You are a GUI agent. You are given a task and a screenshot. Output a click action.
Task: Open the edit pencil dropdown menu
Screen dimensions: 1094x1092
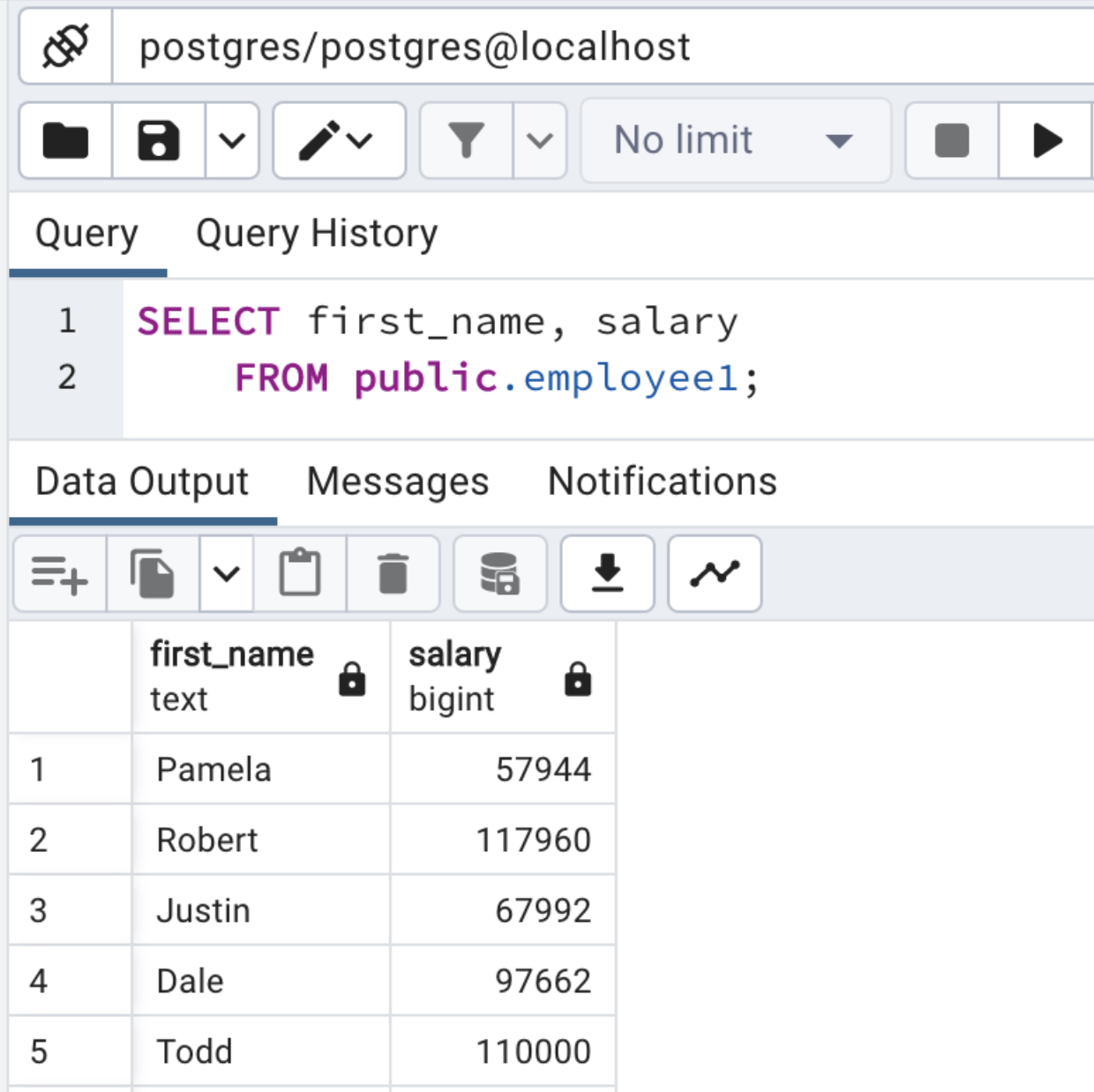click(x=339, y=141)
